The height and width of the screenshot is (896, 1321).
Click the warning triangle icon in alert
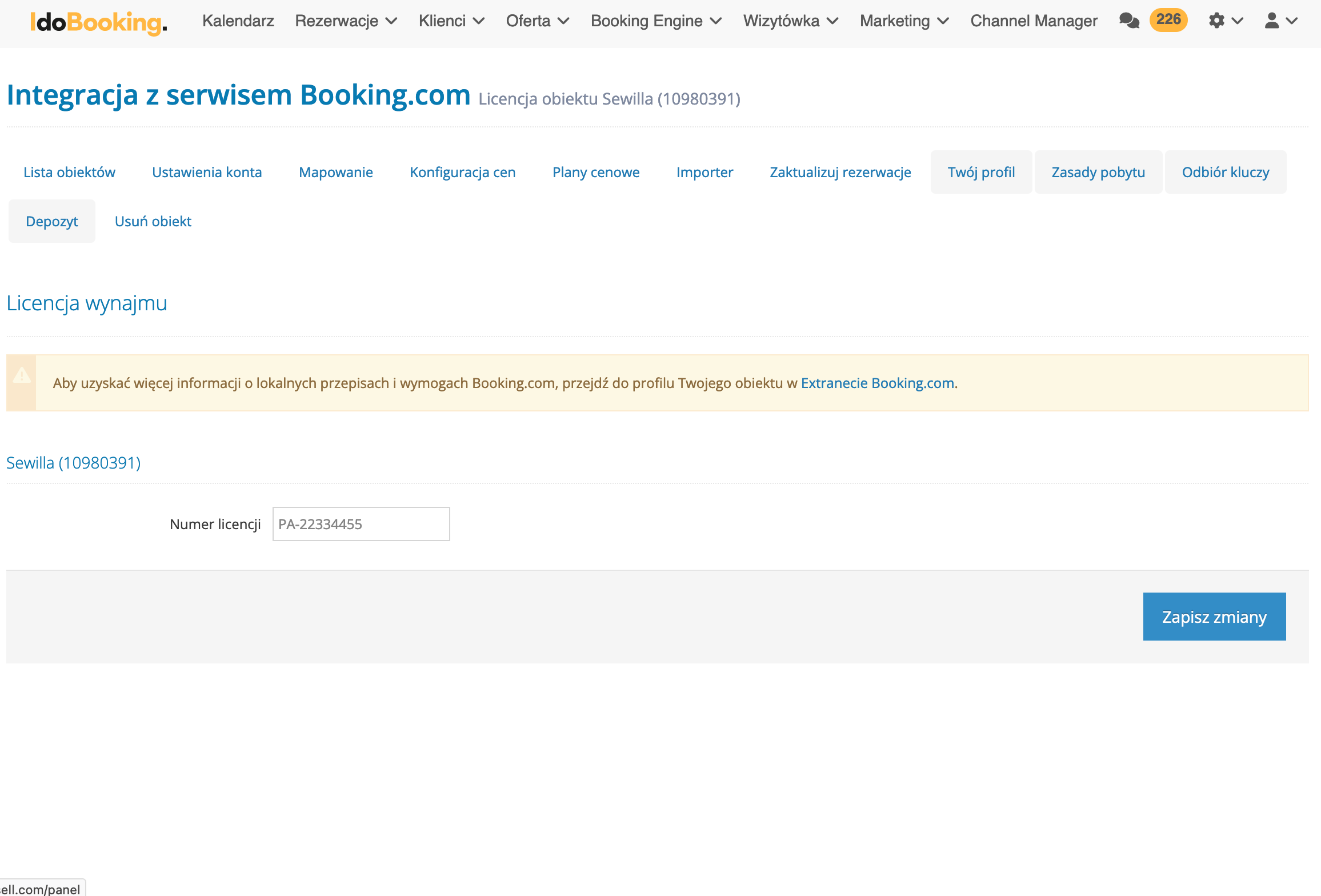tap(22, 375)
